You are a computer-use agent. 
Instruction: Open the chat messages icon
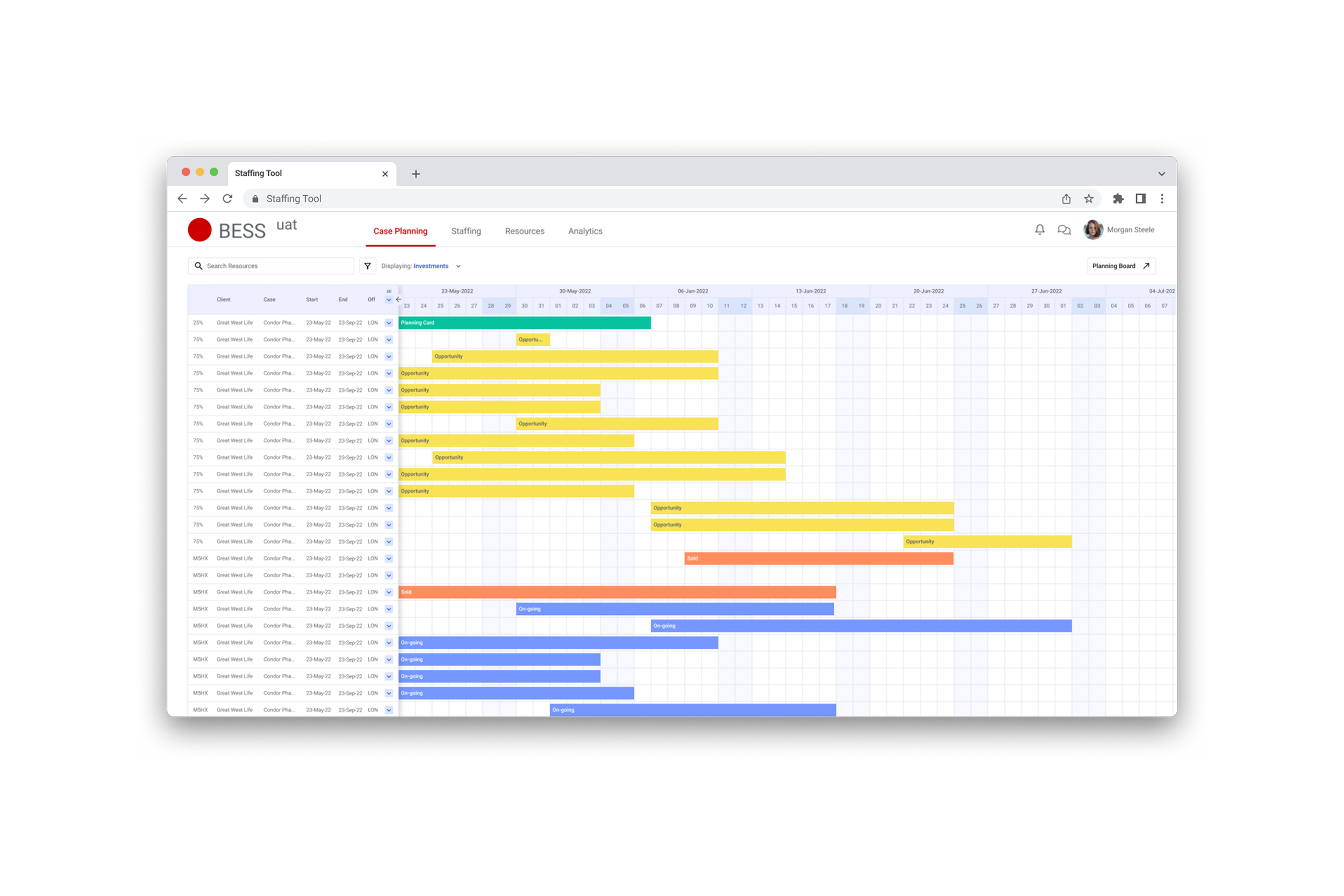point(1063,230)
